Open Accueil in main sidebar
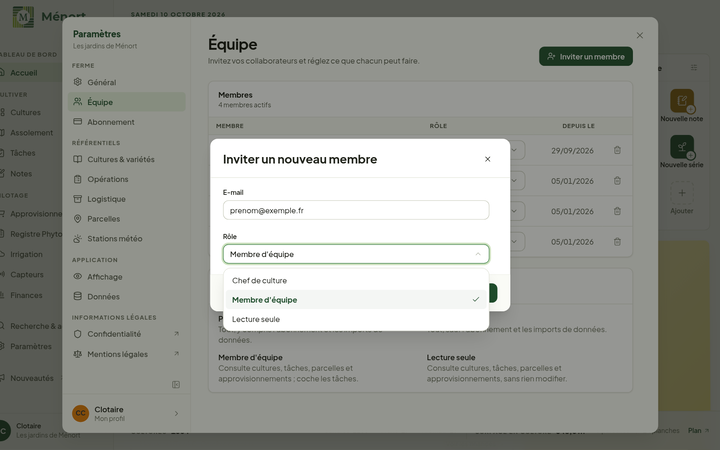Screen dimensions: 720x450 click(x=30, y=73)
